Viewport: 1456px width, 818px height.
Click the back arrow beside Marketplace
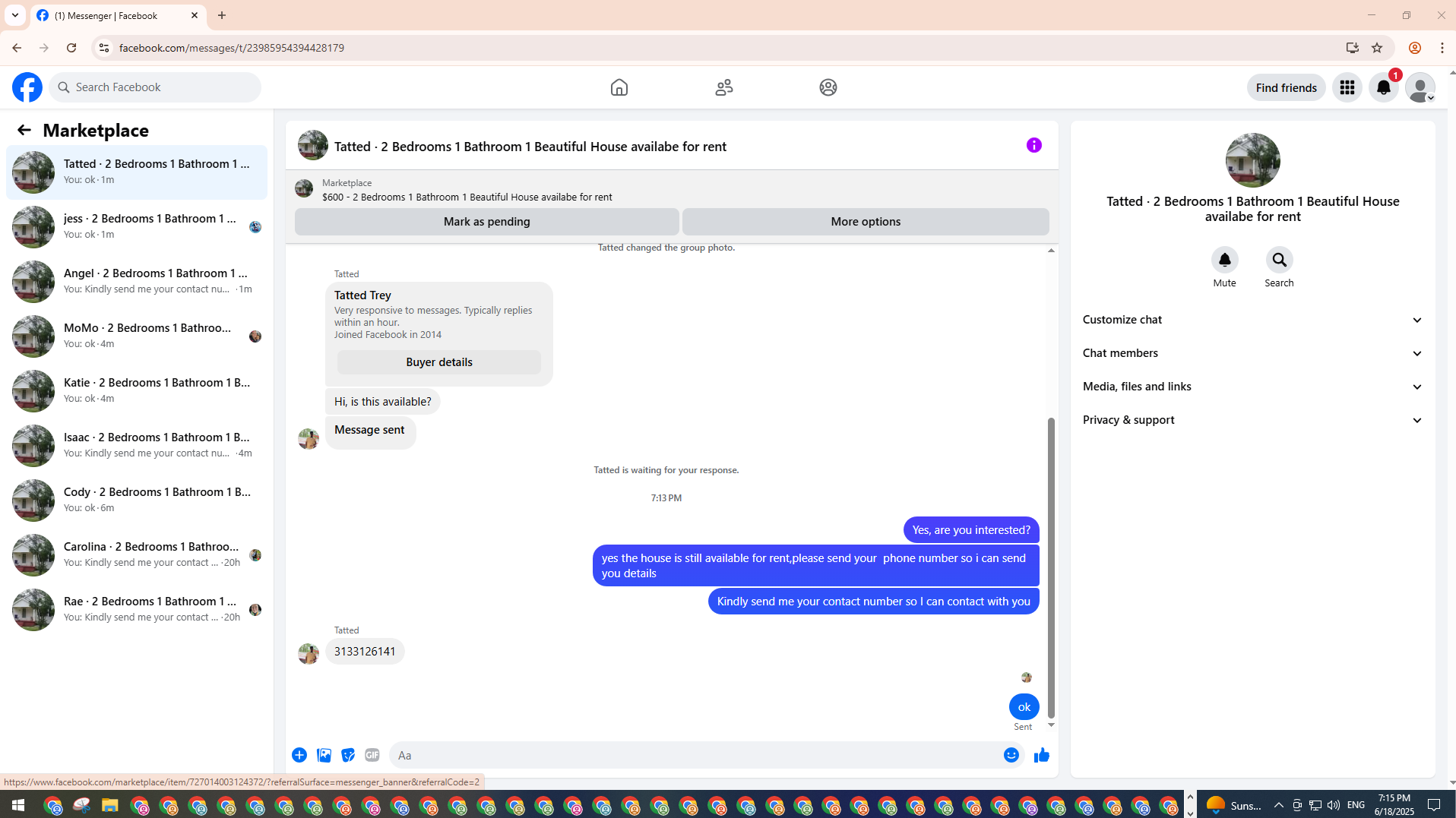tap(24, 130)
